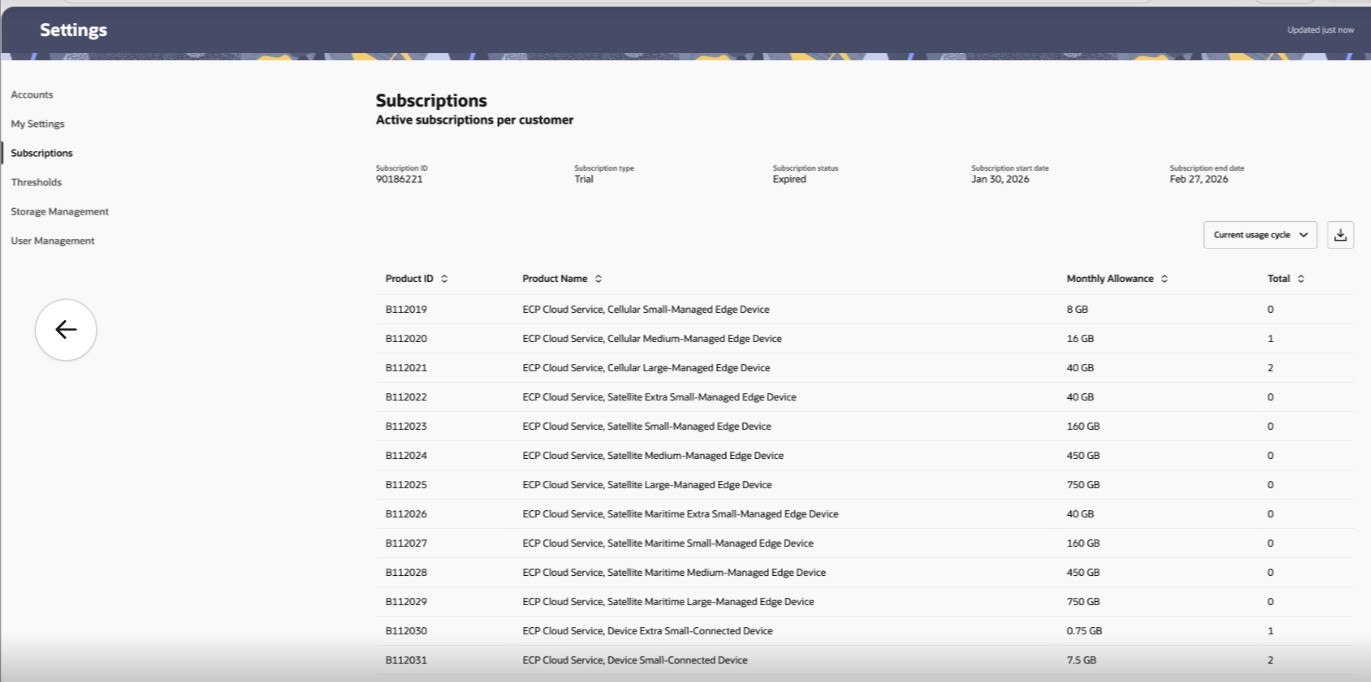Select product ID B112027
Viewport: 1371px width, 682px height.
(x=406, y=543)
